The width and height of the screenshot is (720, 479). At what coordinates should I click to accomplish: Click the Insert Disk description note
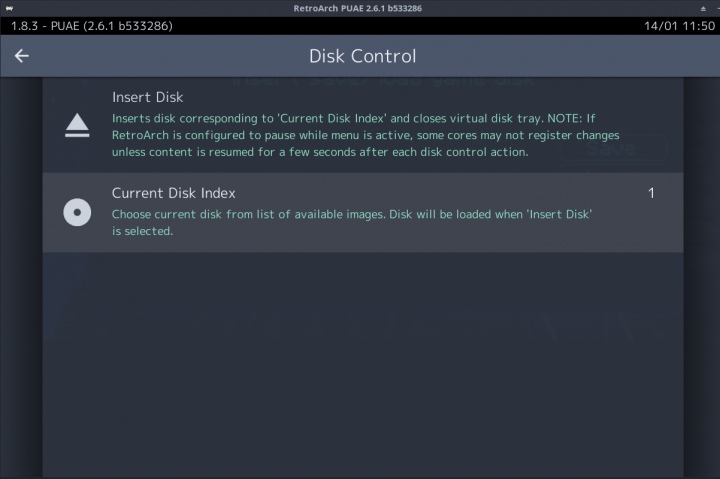click(365, 135)
